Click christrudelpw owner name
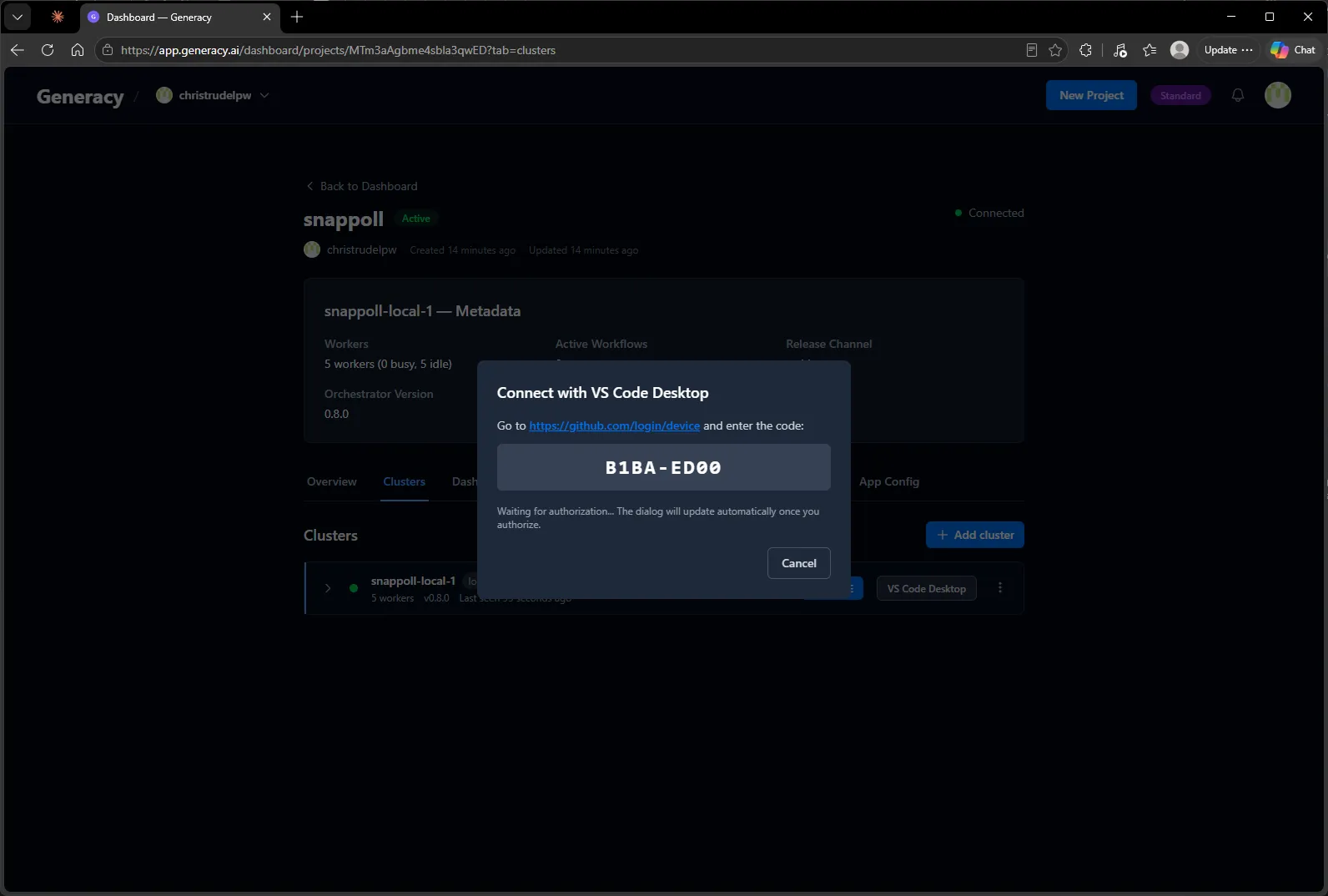This screenshot has height=896, width=1328. point(362,249)
